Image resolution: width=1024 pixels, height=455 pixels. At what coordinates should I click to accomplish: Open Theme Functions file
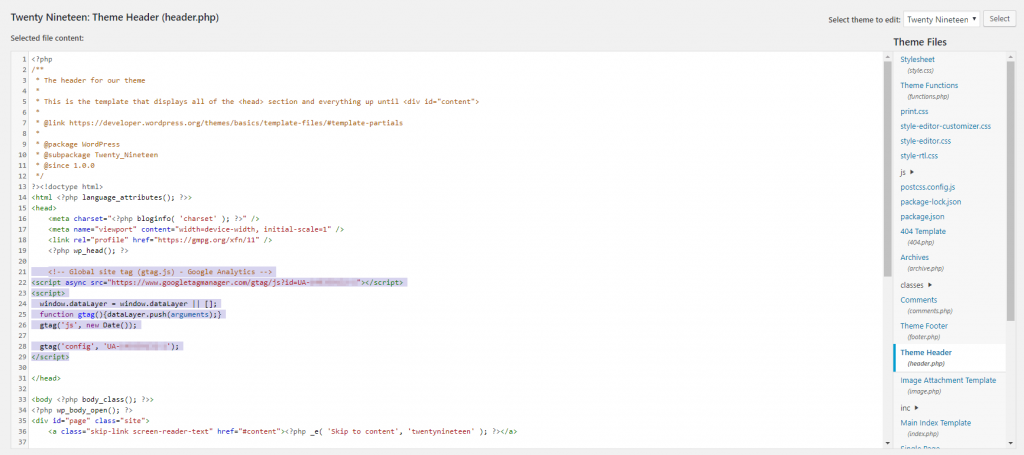tap(929, 86)
